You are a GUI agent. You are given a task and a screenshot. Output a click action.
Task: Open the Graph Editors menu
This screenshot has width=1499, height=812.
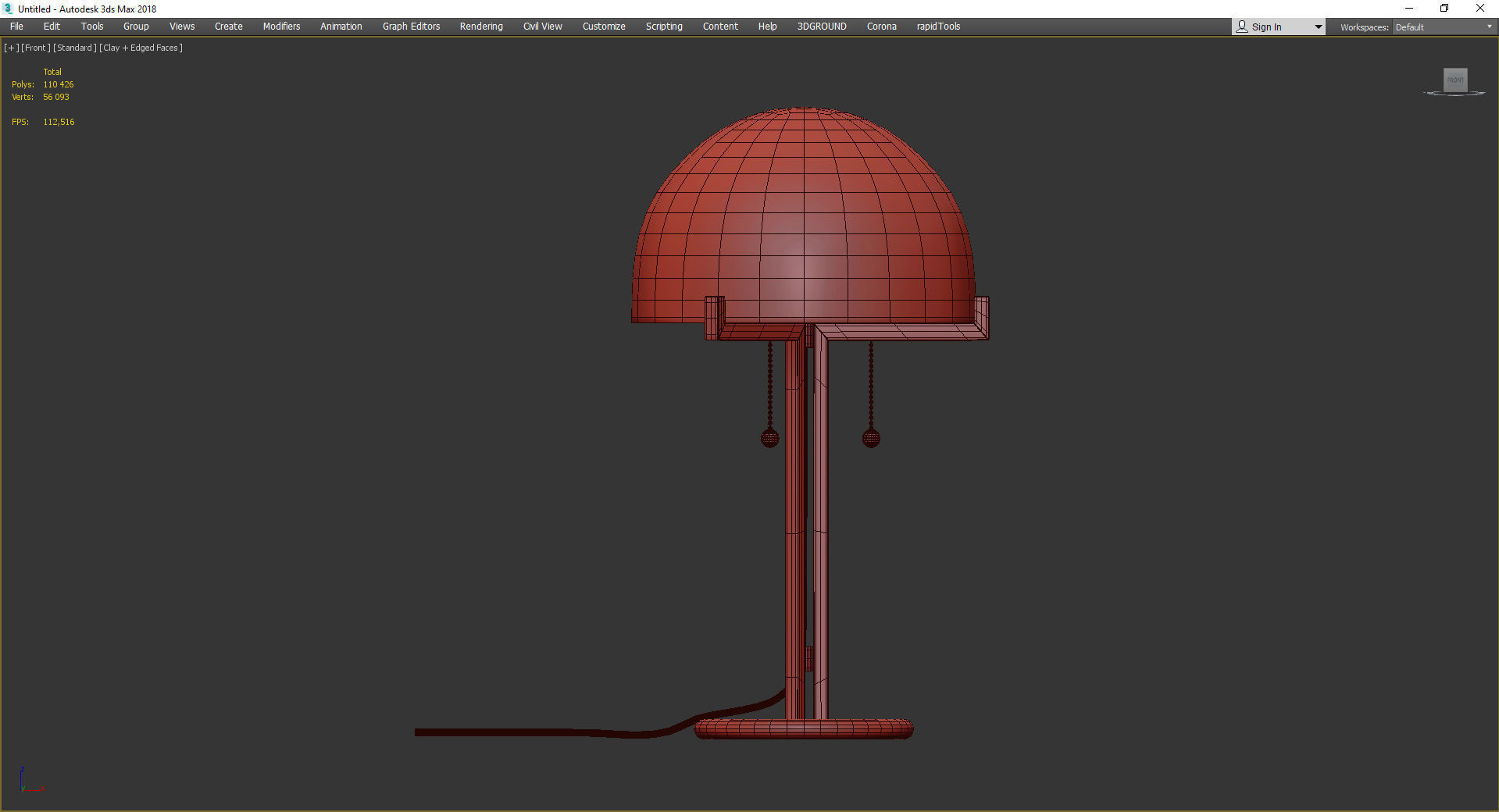pos(410,26)
